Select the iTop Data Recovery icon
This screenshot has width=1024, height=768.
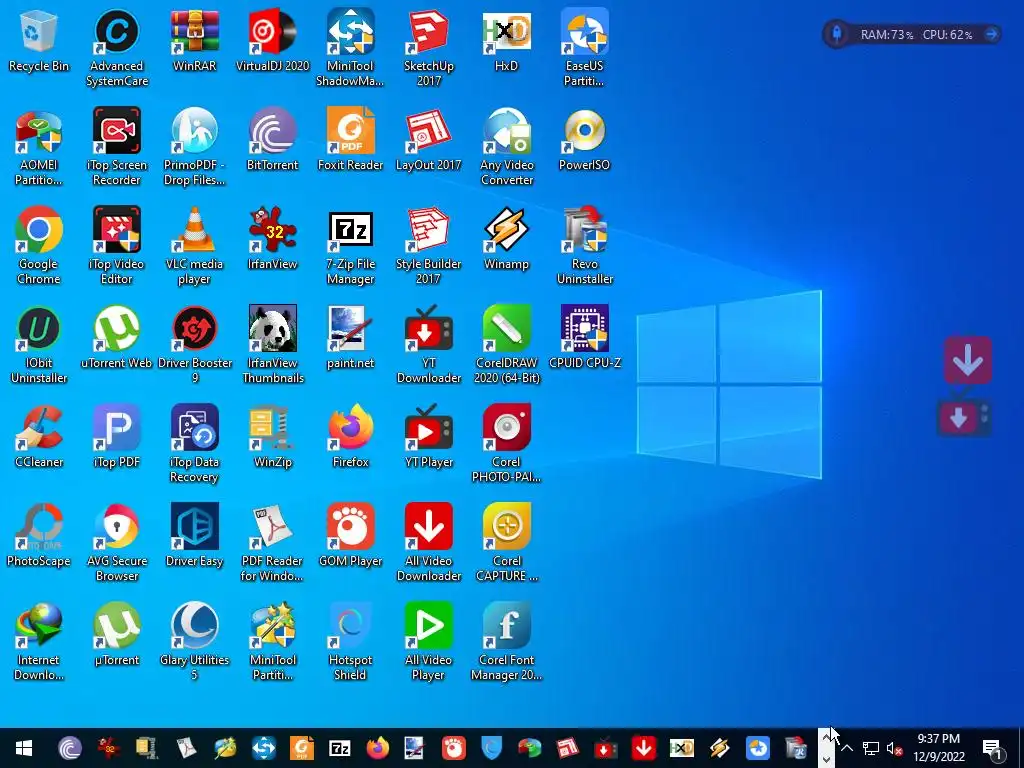coord(195,444)
